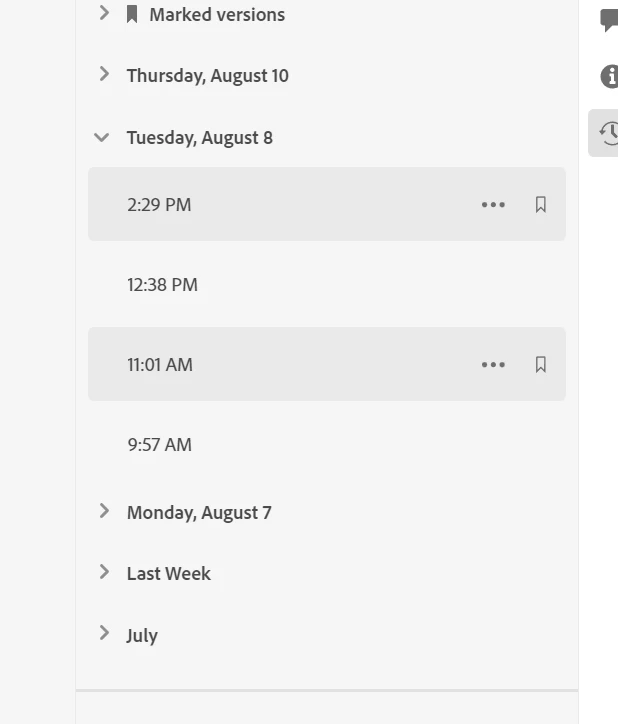Mark the 11:01 AM version with bookmark
Screen dimensions: 618x724
pyautogui.click(x=541, y=365)
